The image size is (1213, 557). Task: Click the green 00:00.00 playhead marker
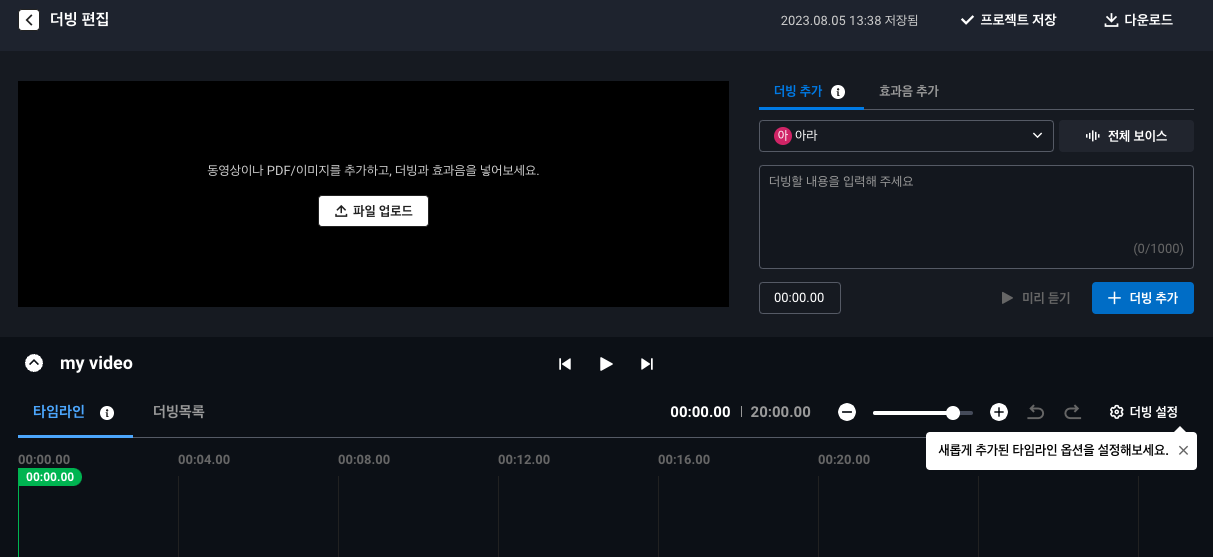pos(50,477)
